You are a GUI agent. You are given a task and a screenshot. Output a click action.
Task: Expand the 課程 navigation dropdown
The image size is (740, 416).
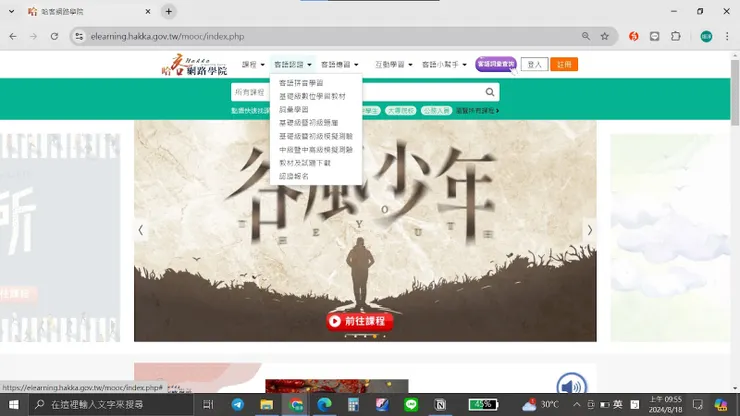pyautogui.click(x=253, y=65)
